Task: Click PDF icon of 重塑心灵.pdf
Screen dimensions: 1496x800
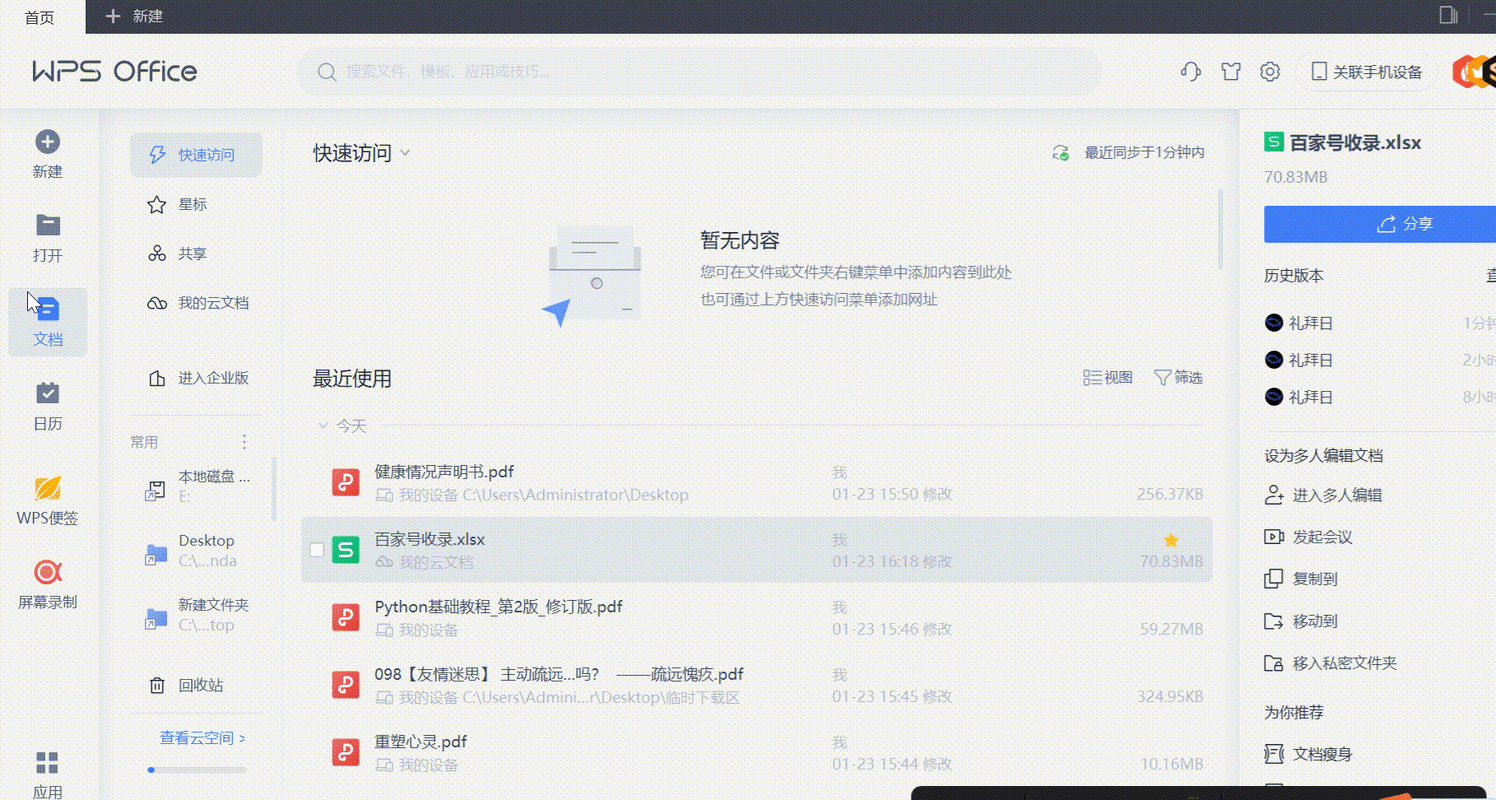Action: click(x=346, y=752)
